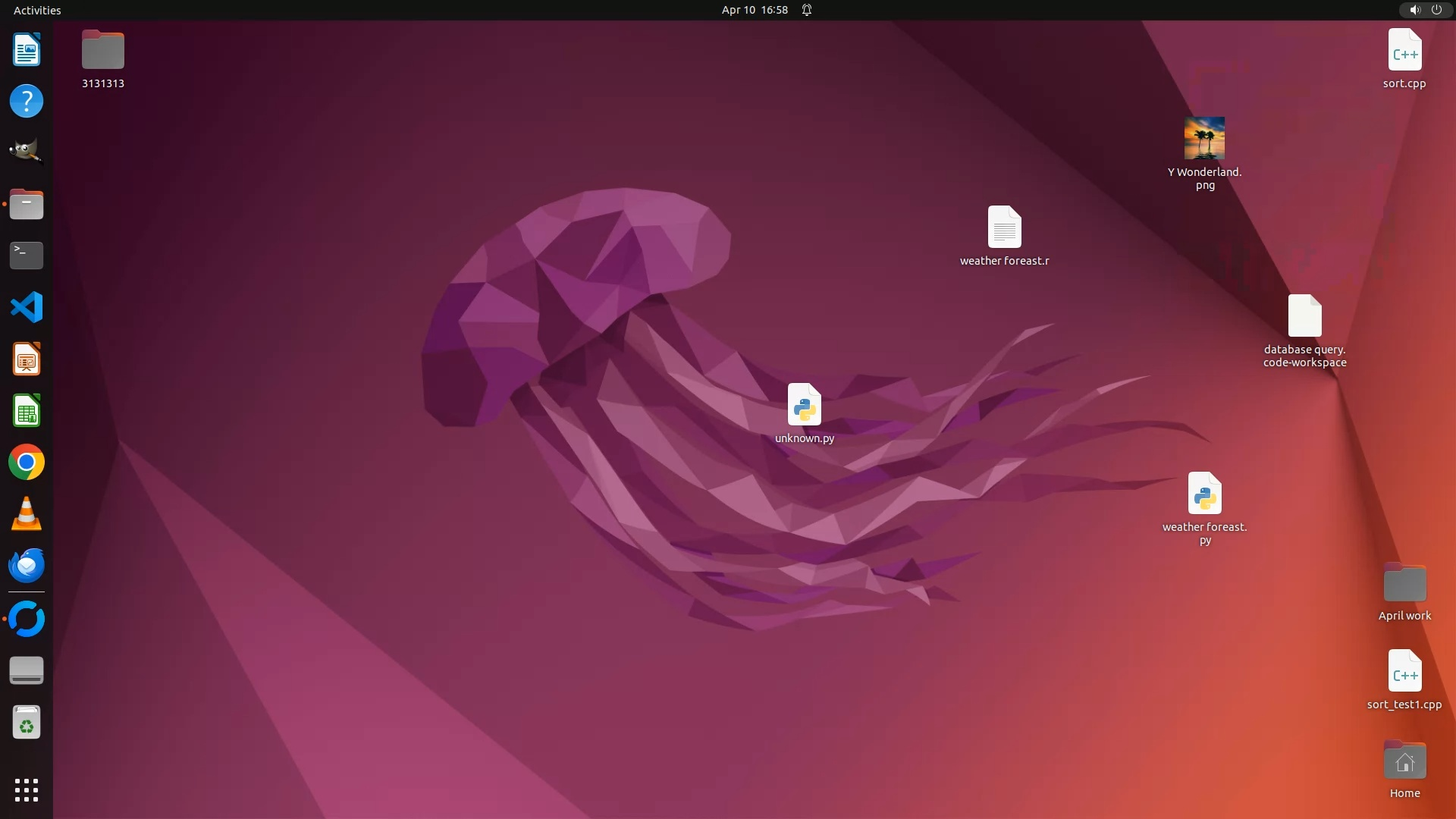Click the Help question mark icon
The height and width of the screenshot is (819, 1456).
[27, 101]
